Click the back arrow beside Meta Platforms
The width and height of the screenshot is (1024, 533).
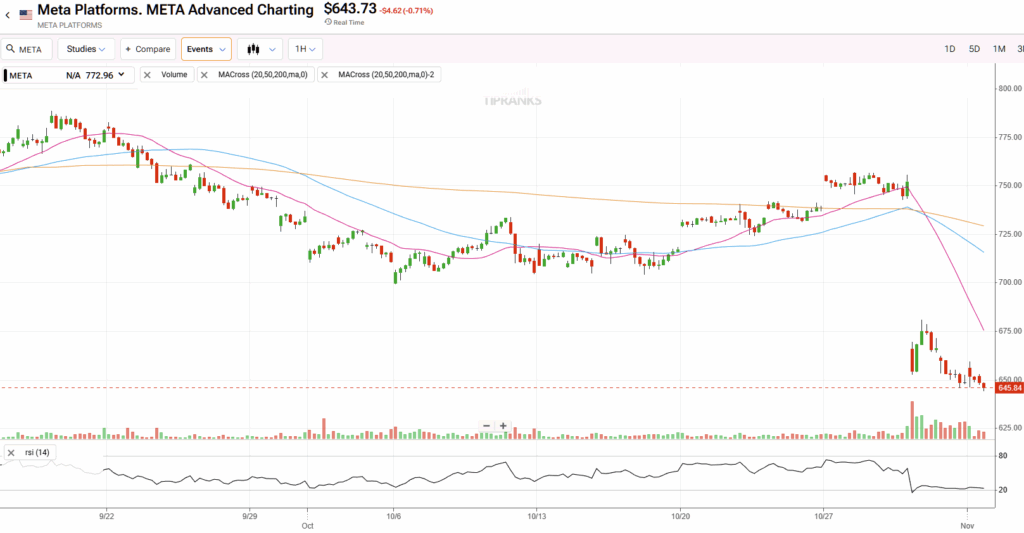[x=8, y=15]
